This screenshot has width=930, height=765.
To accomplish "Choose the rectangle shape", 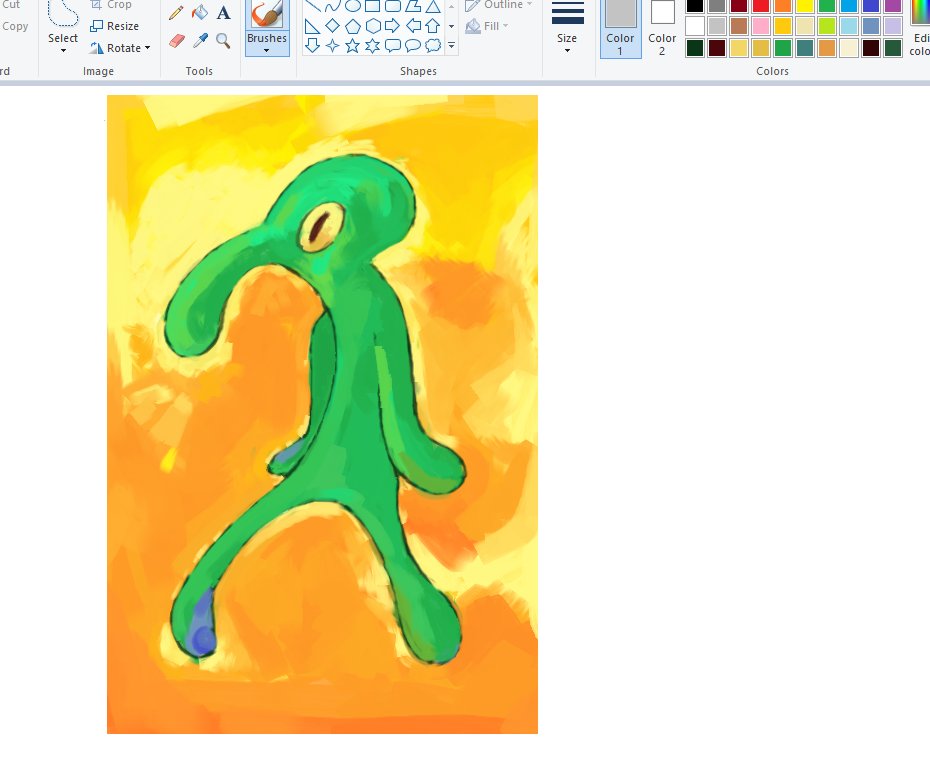I will pos(372,7).
